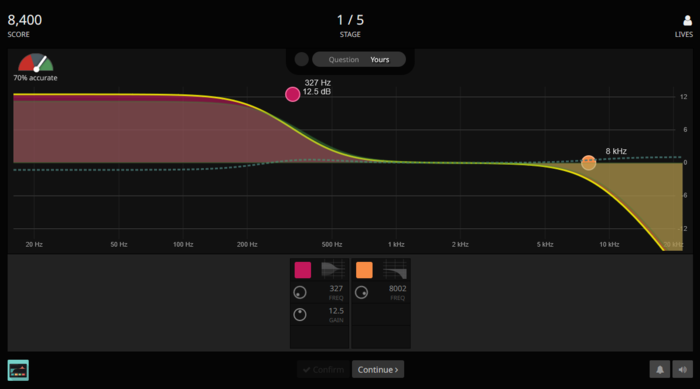700x389 pixels.
Task: Click the greyed-out Confirm button
Action: click(x=324, y=369)
